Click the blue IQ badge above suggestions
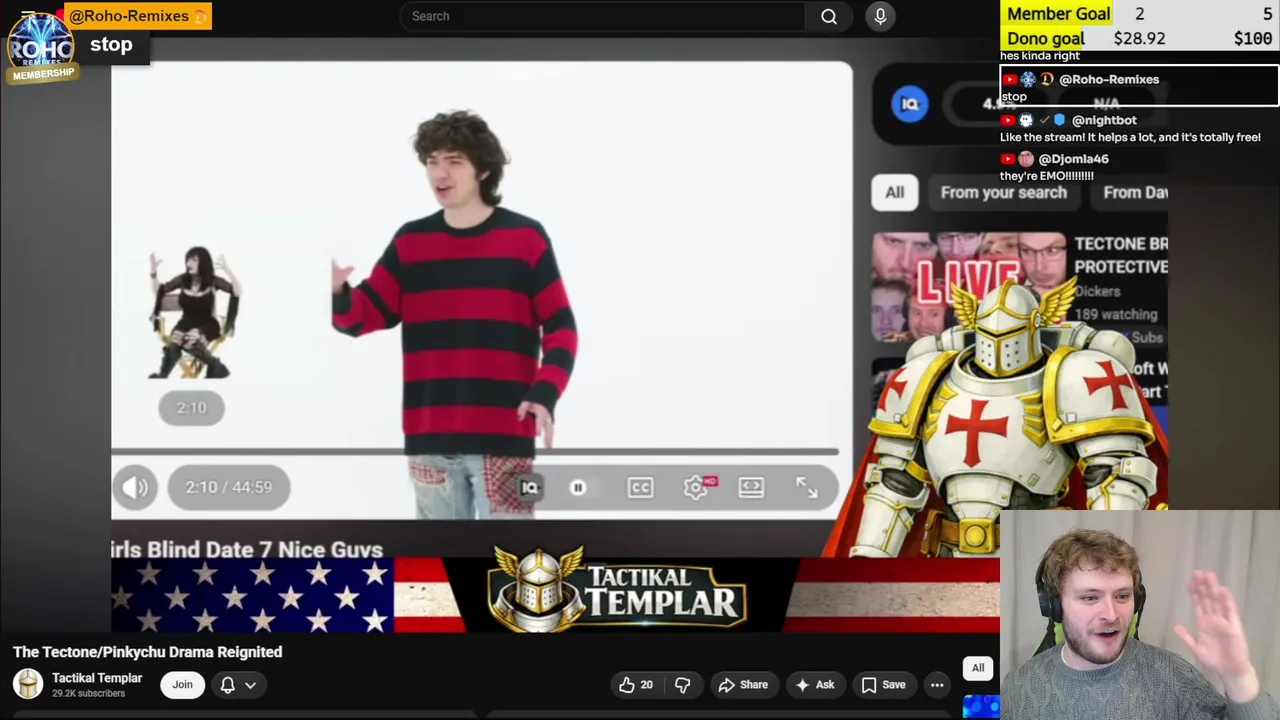Viewport: 1280px width, 720px height. click(x=910, y=104)
